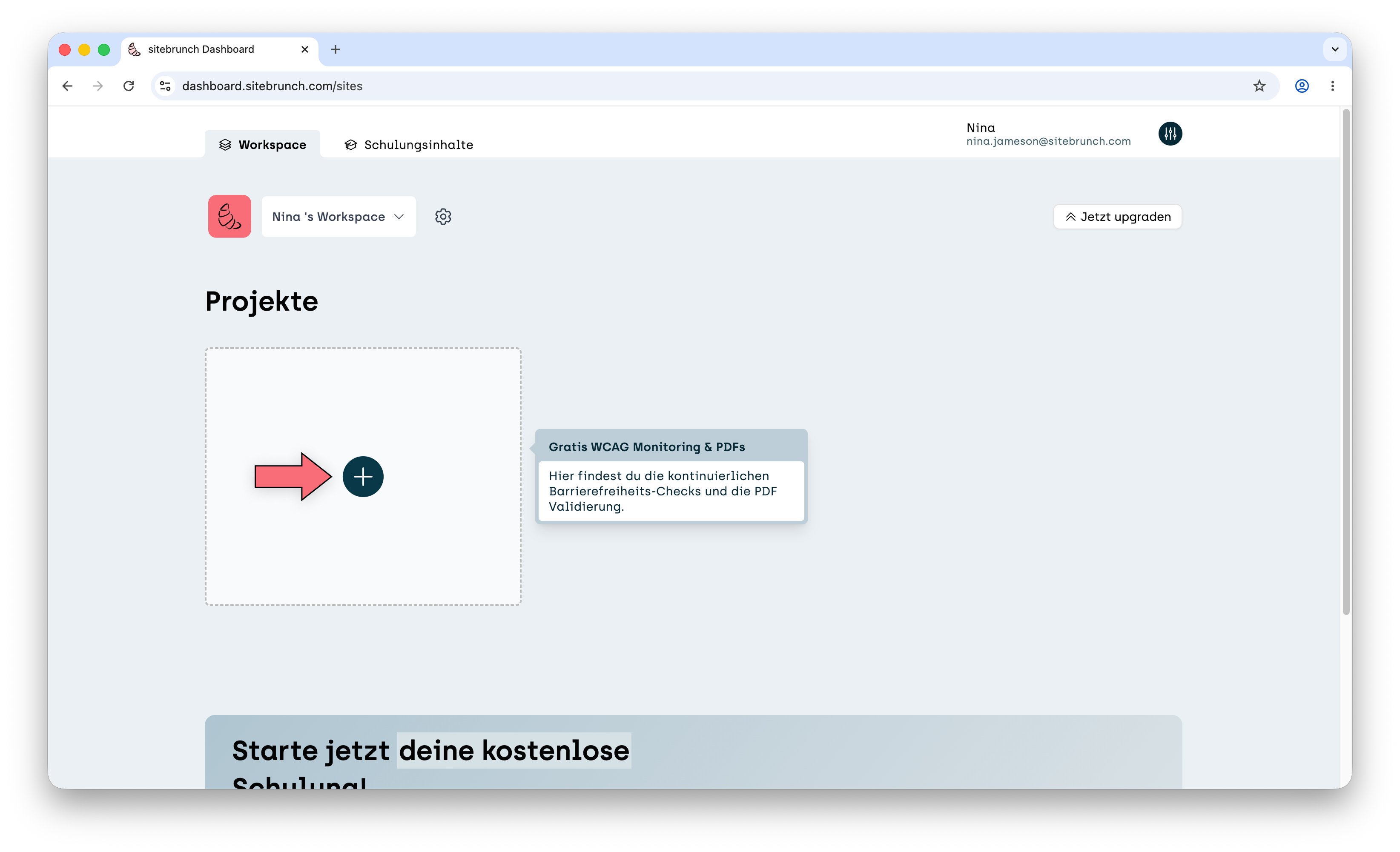The height and width of the screenshot is (852, 1400).
Task: Click the plus button to add a project
Action: point(363,477)
